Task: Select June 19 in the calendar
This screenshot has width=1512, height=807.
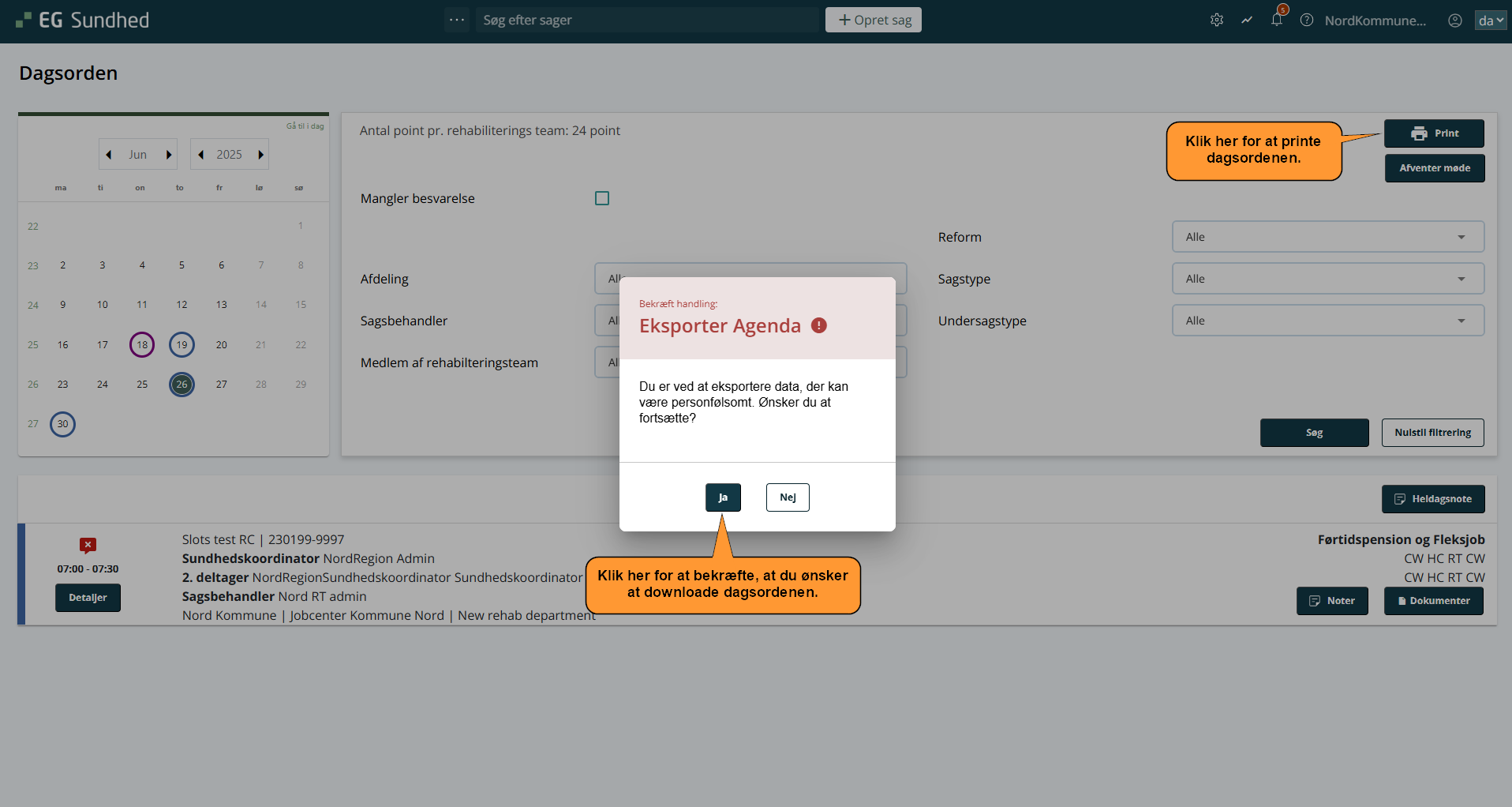Action: click(182, 345)
